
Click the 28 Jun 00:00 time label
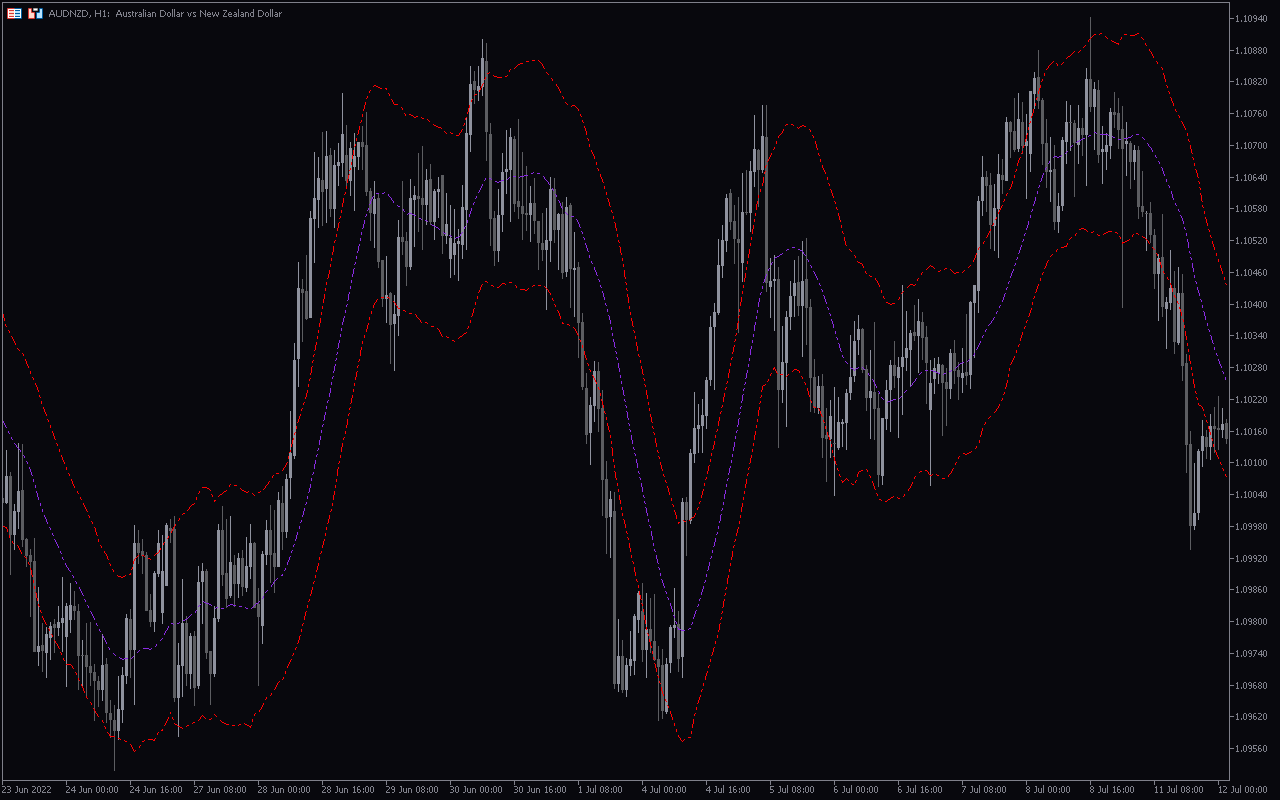(284, 790)
